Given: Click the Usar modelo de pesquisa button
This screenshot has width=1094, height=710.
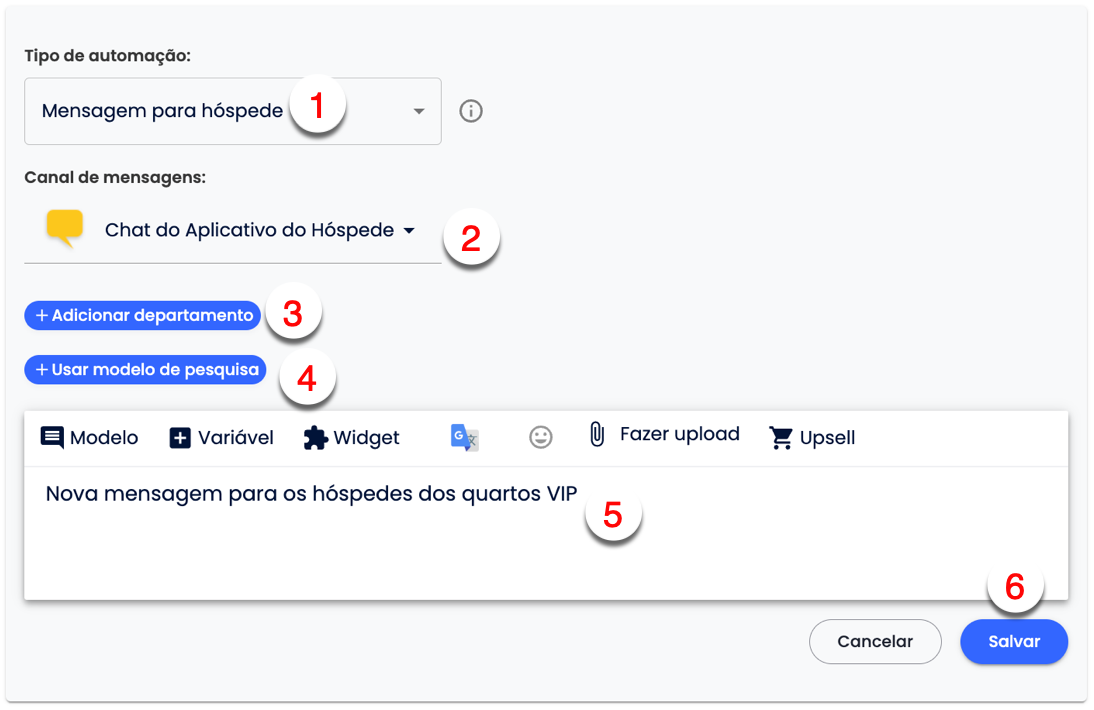Looking at the screenshot, I should point(146,370).
